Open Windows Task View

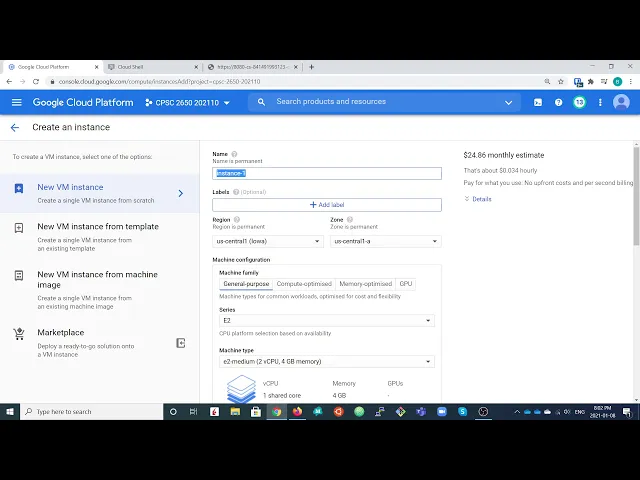[193, 411]
